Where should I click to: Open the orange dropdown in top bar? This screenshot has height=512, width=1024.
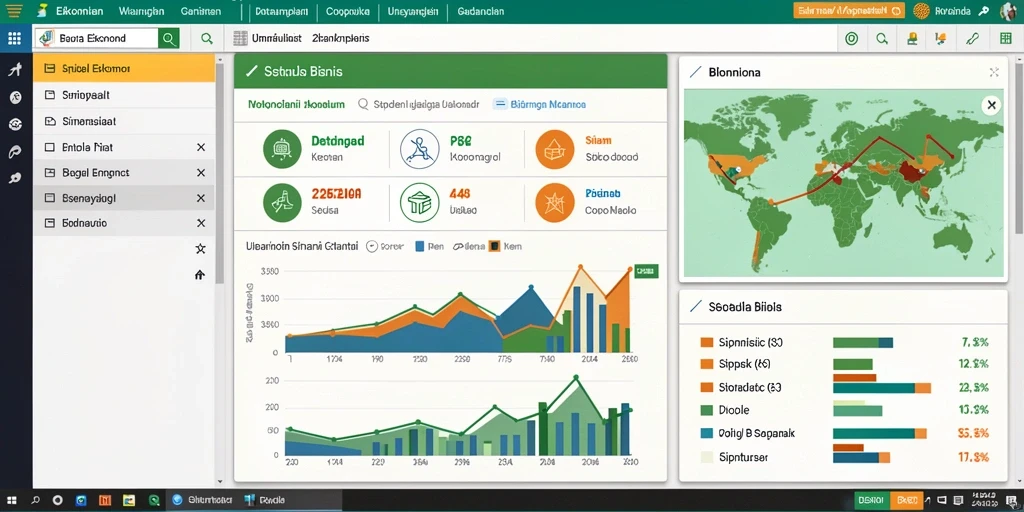849,10
